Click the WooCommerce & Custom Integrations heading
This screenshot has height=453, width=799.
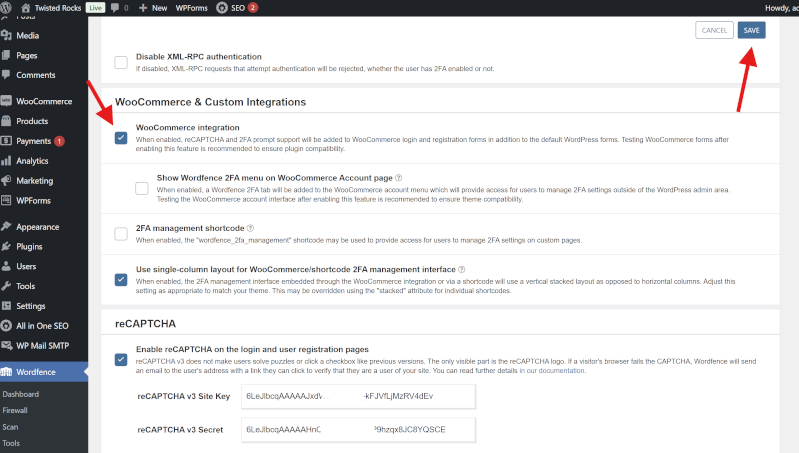[210, 102]
